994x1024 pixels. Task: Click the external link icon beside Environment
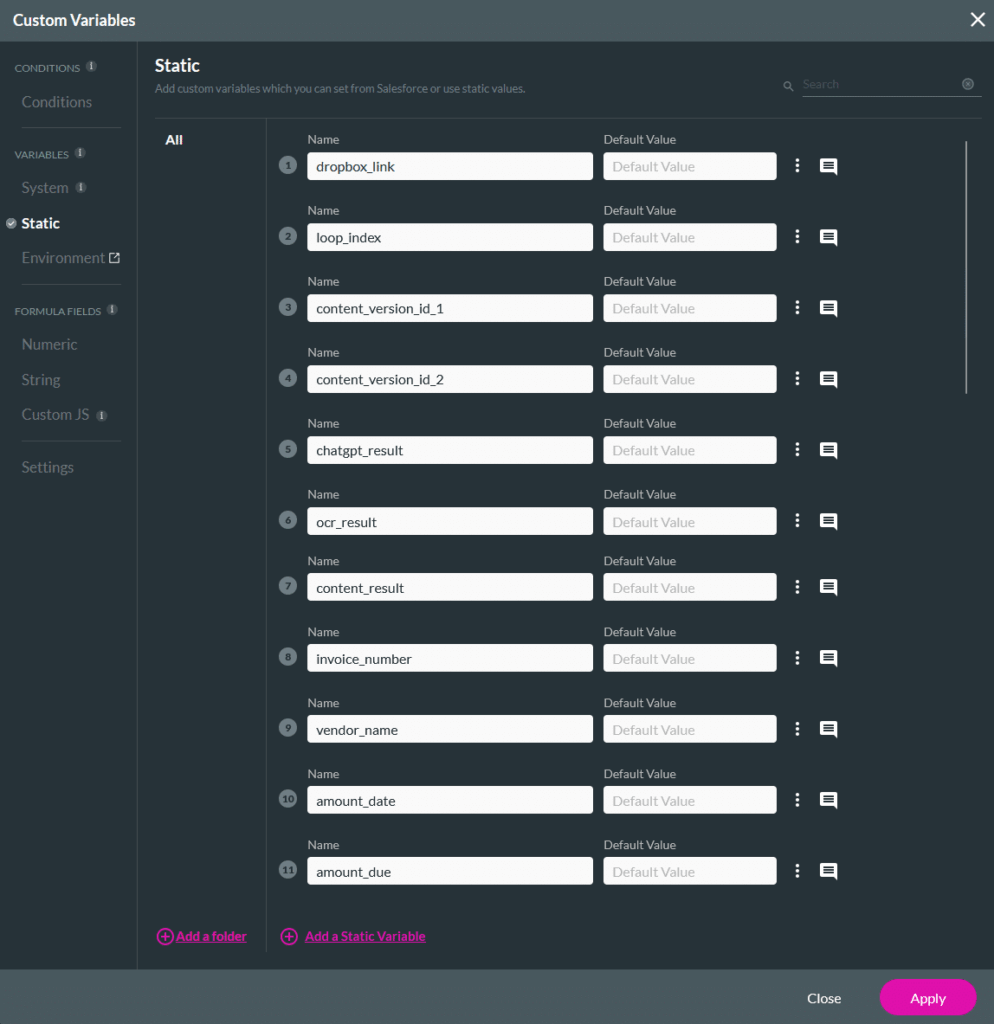coord(114,258)
